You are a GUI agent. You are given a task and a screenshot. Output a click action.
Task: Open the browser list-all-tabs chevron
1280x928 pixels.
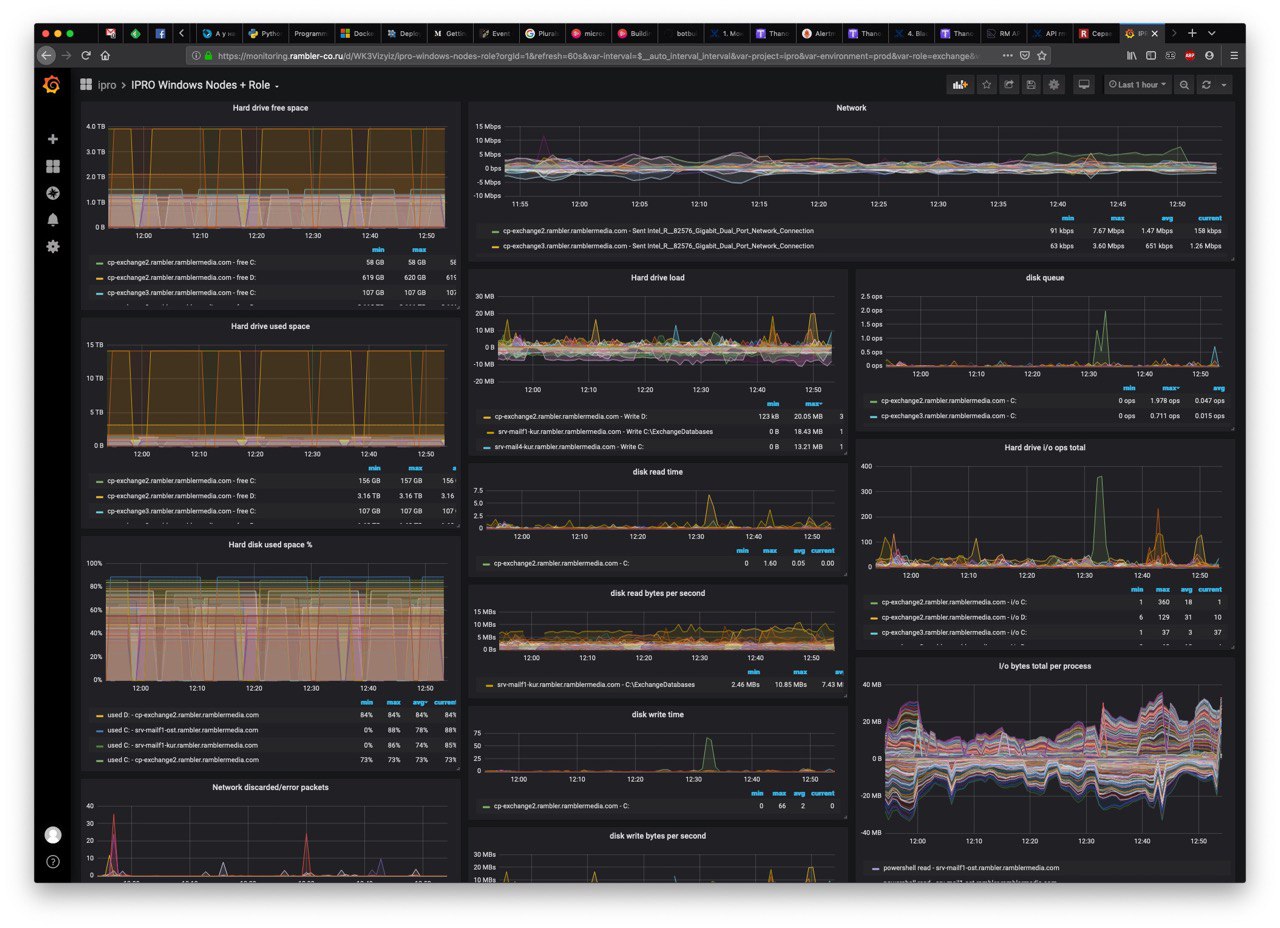point(1212,33)
